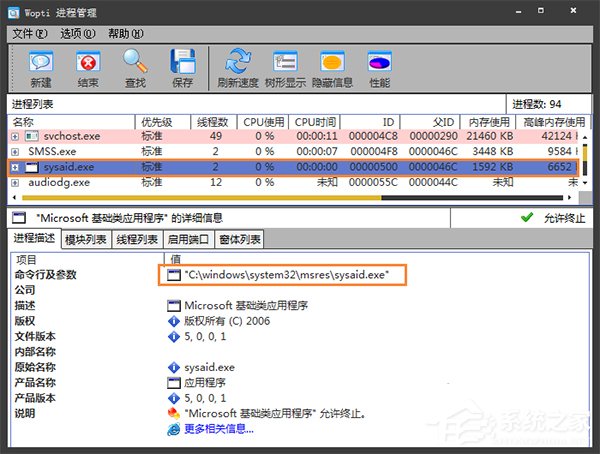600x454 pixels.
Task: Expand the audiodg.exe tree node
Action: (x=15, y=183)
